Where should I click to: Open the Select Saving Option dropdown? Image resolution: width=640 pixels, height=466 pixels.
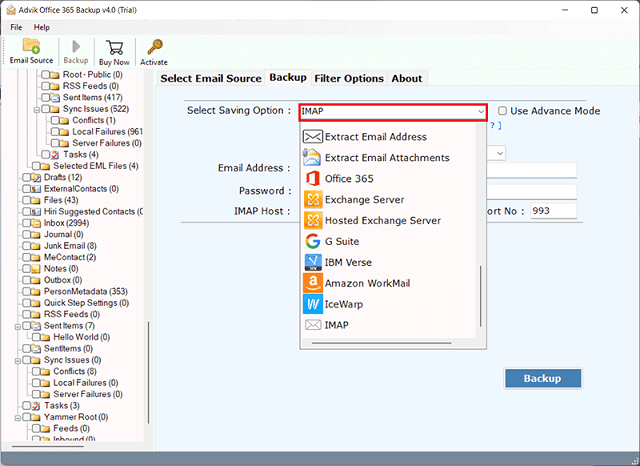pyautogui.click(x=393, y=111)
